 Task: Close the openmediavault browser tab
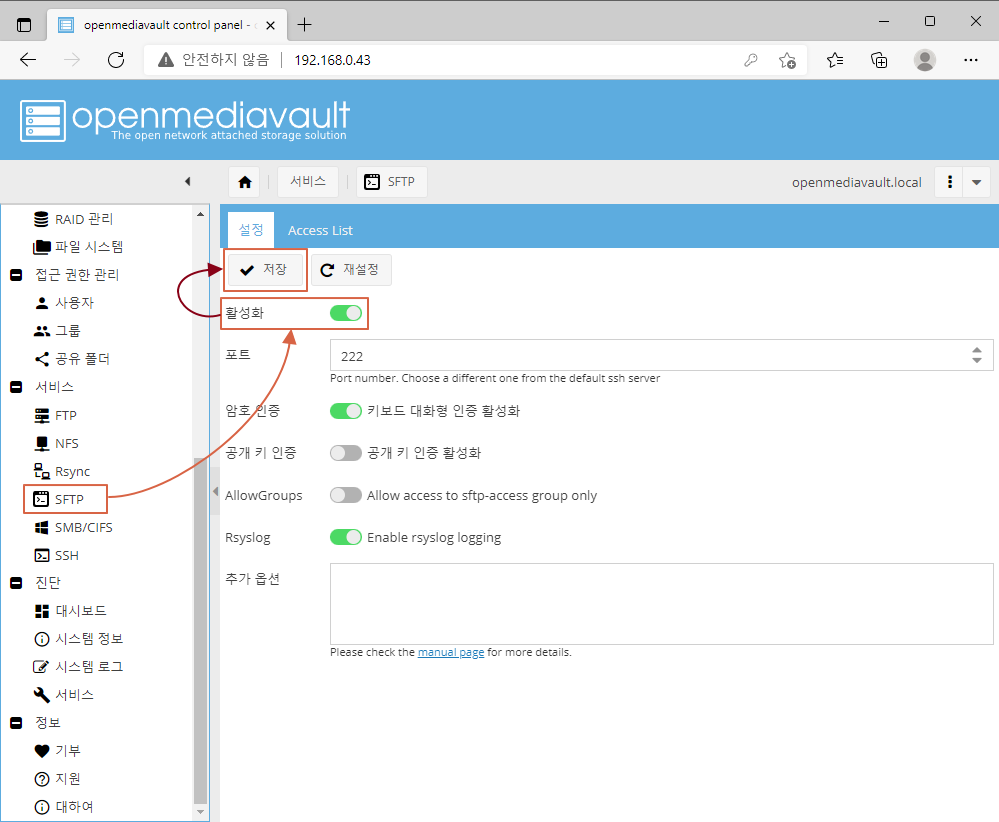pyautogui.click(x=270, y=25)
